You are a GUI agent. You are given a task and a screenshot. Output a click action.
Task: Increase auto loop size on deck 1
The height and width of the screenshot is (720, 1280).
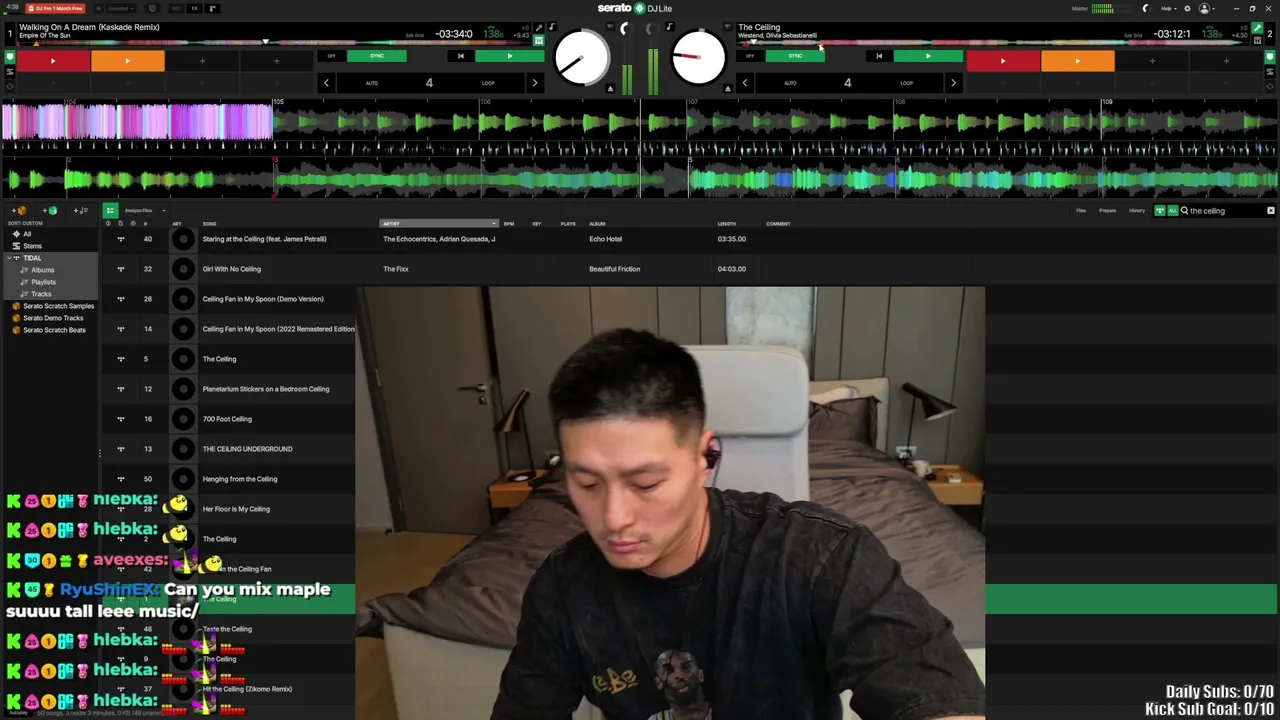pos(535,83)
